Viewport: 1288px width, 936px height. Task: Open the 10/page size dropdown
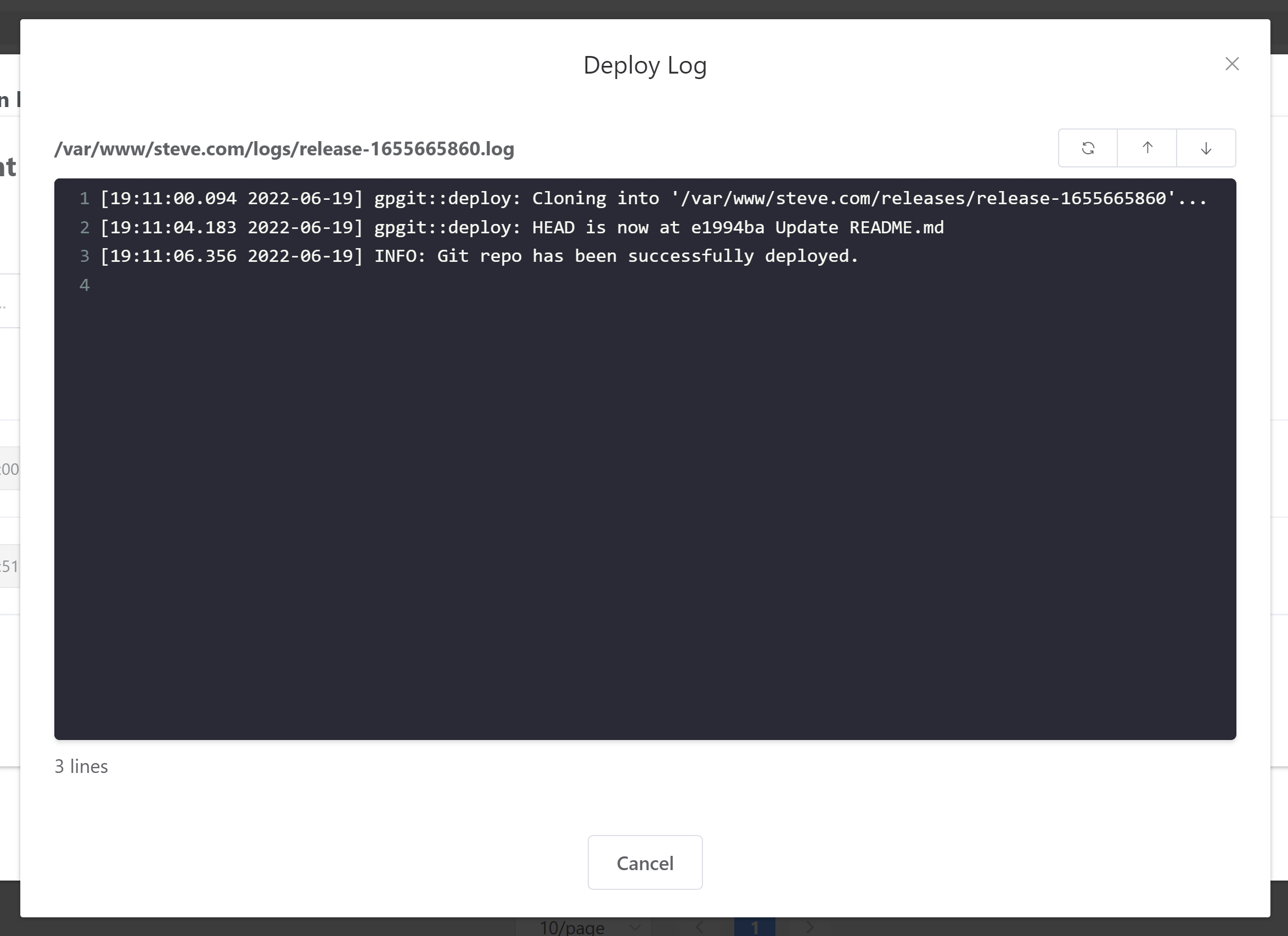click(x=588, y=927)
